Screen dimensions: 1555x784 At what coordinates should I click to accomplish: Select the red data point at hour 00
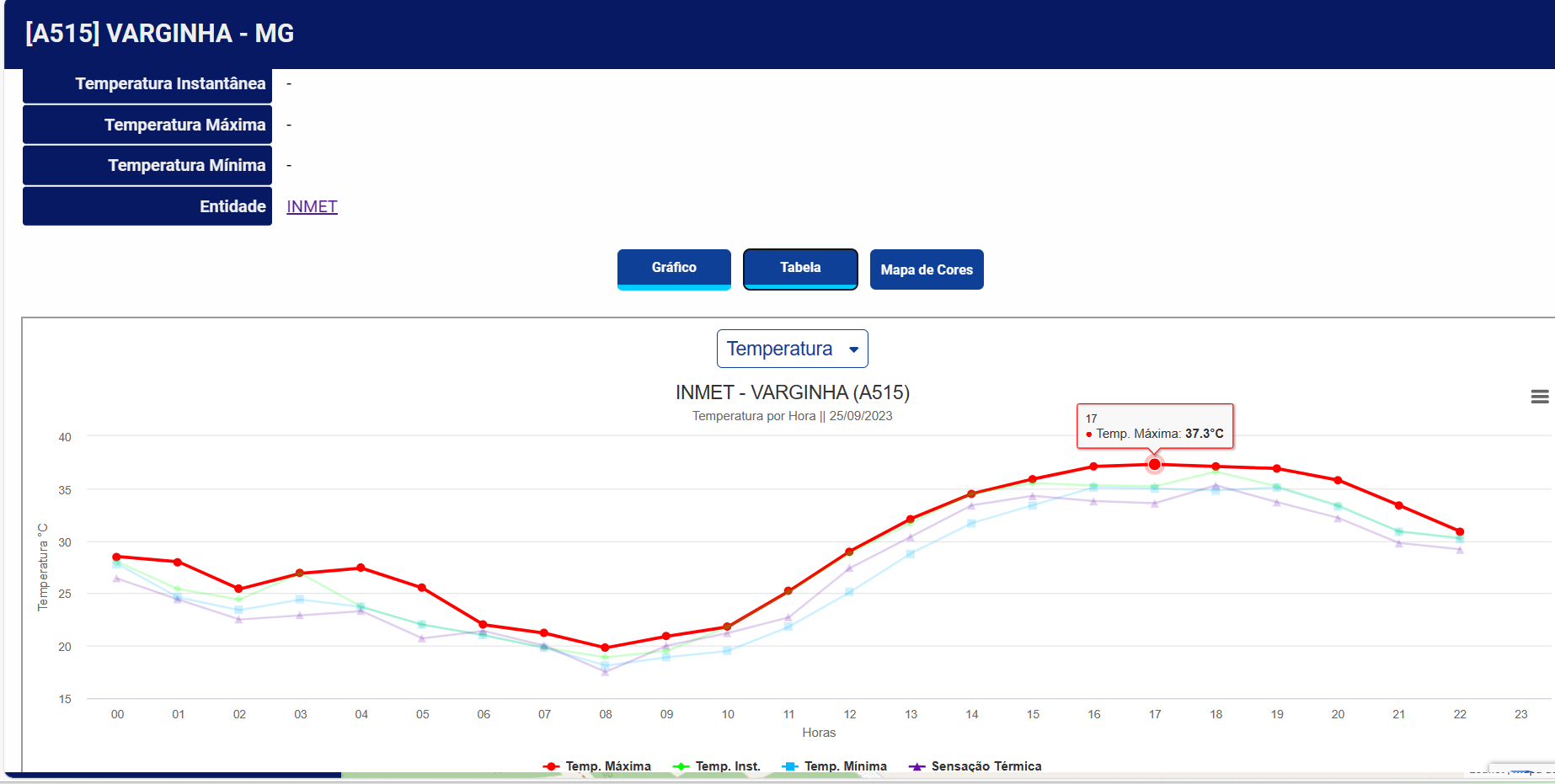click(116, 557)
